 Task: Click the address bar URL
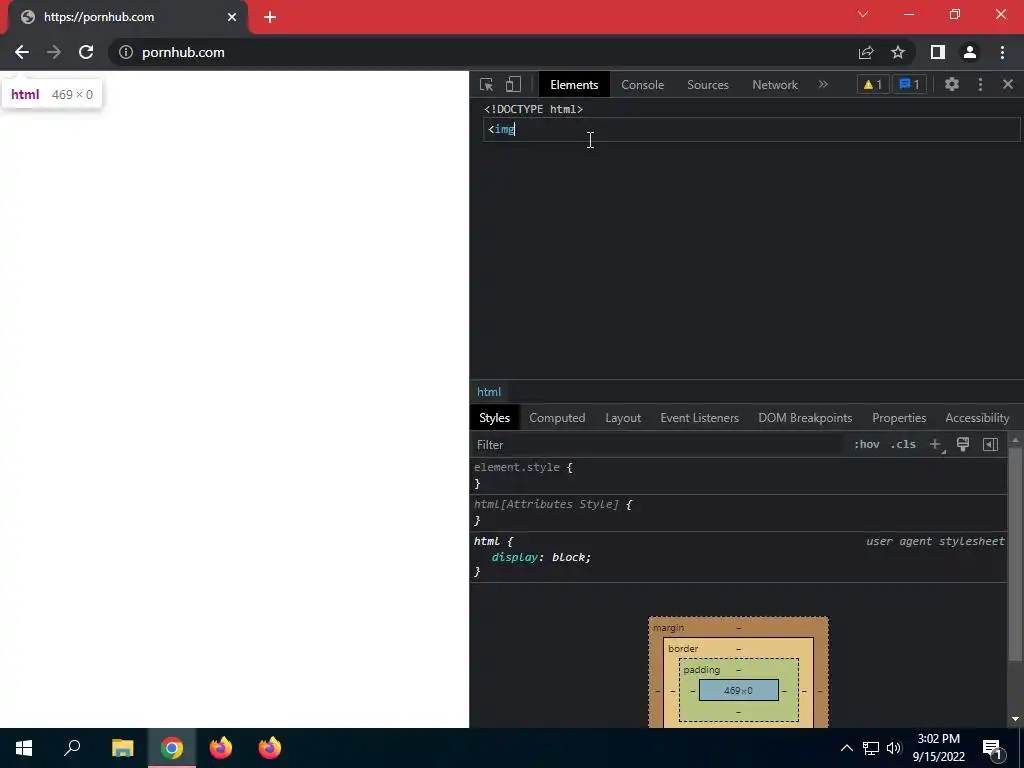pyautogui.click(x=183, y=52)
